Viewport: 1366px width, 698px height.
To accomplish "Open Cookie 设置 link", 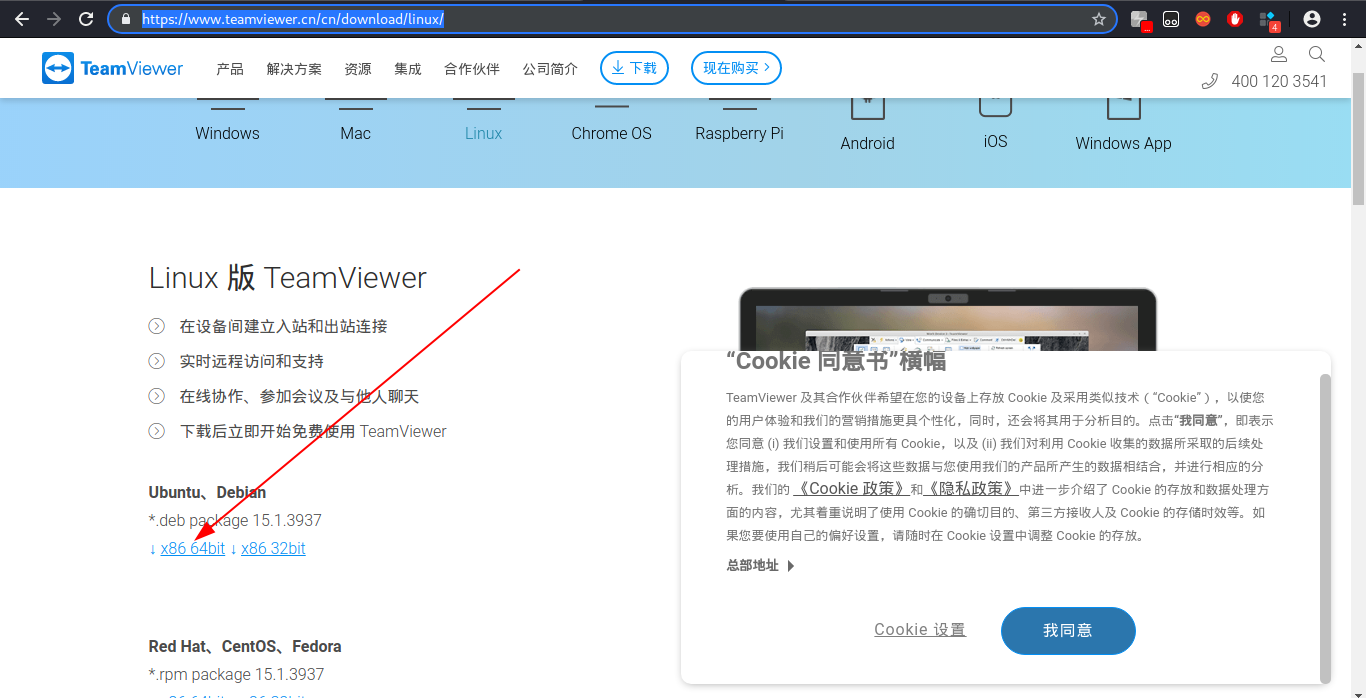I will 920,629.
